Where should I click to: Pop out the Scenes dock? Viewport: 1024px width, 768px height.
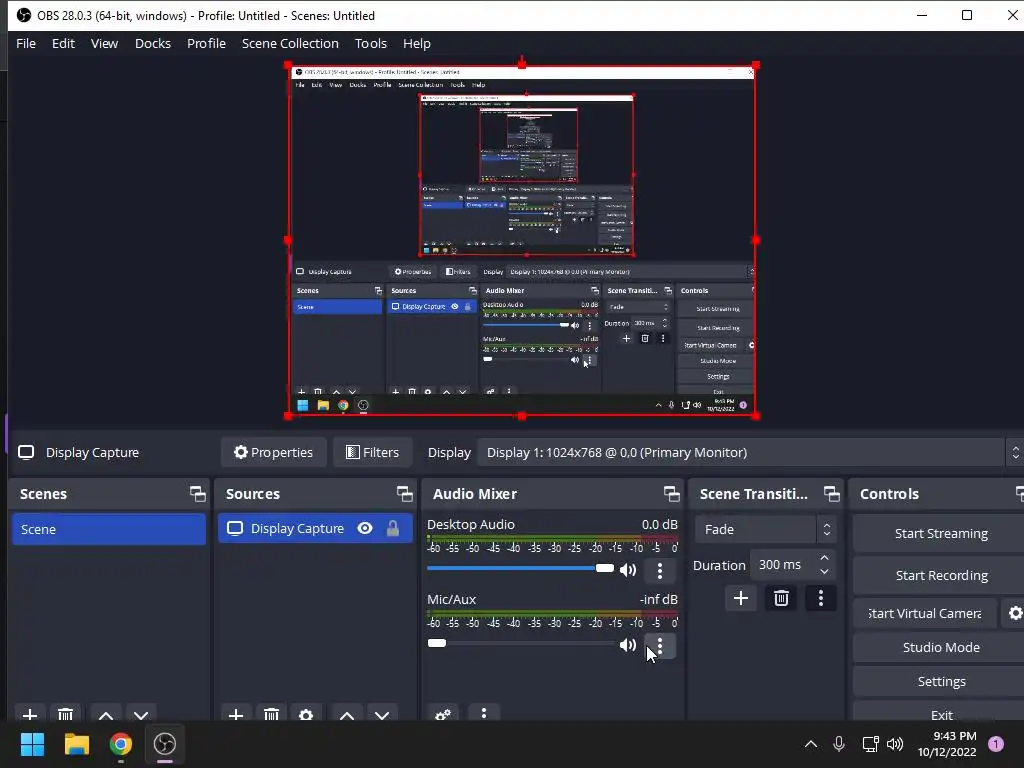197,494
